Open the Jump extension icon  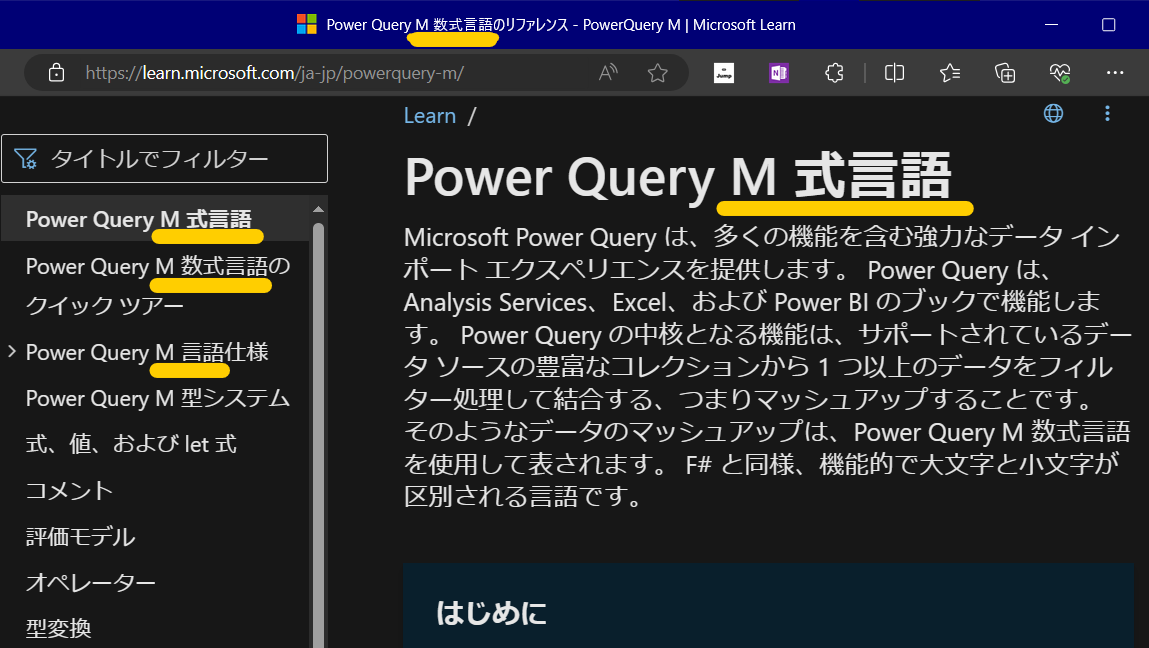point(723,72)
